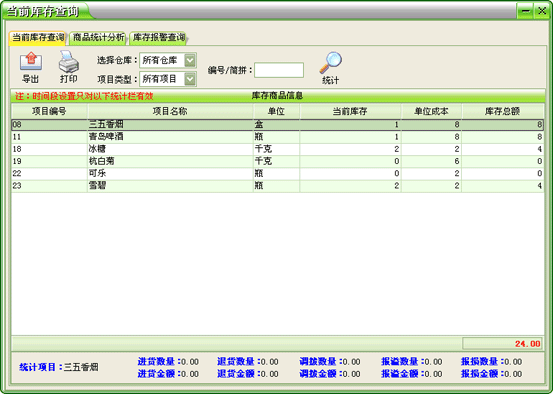Sort by the 项目编号 column header
The width and height of the screenshot is (553, 394).
click(49, 111)
